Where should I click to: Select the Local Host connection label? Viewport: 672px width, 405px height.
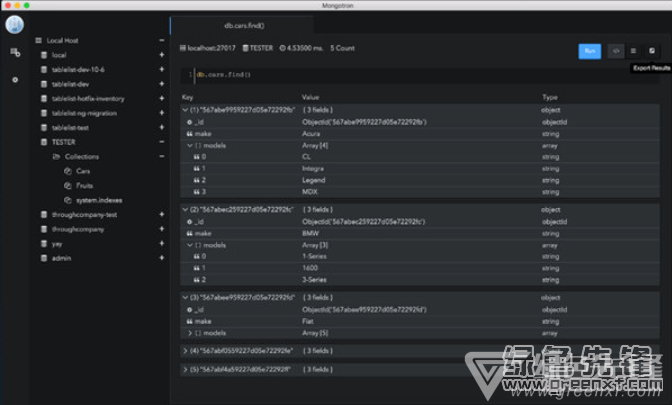tap(63, 40)
